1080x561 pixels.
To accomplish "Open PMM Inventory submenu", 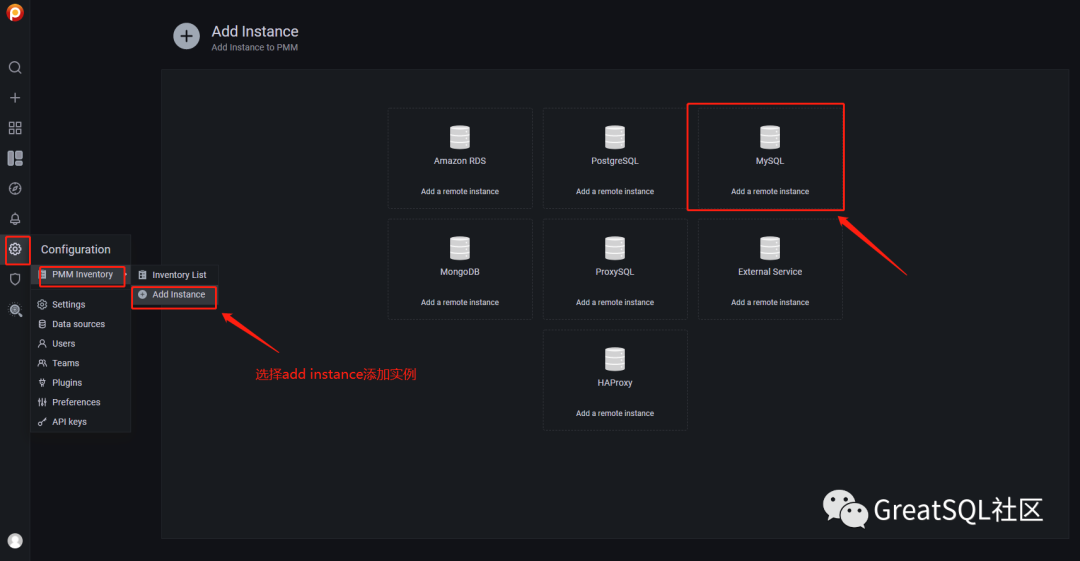I will point(82,274).
